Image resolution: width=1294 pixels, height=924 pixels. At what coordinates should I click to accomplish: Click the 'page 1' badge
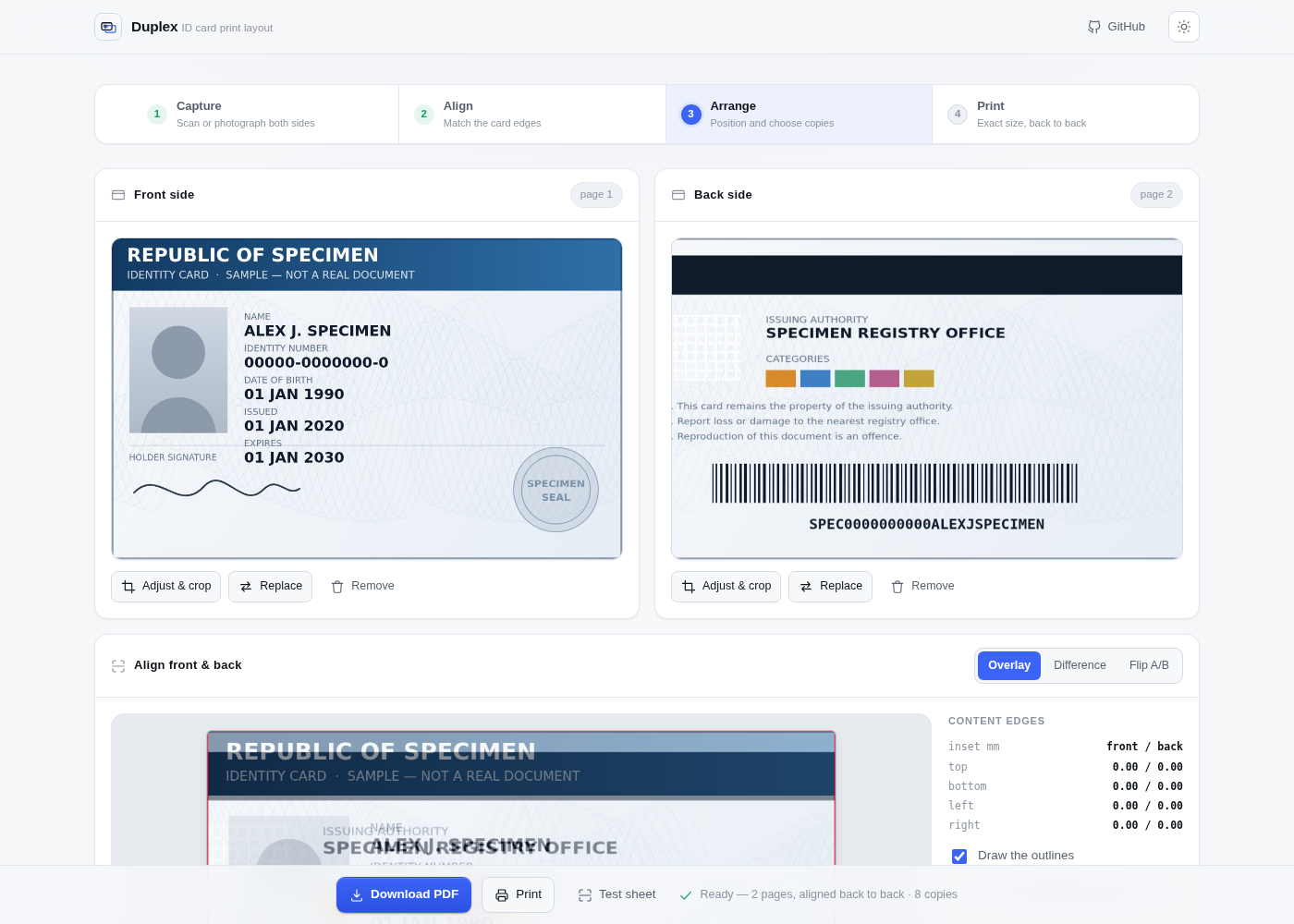click(x=596, y=195)
